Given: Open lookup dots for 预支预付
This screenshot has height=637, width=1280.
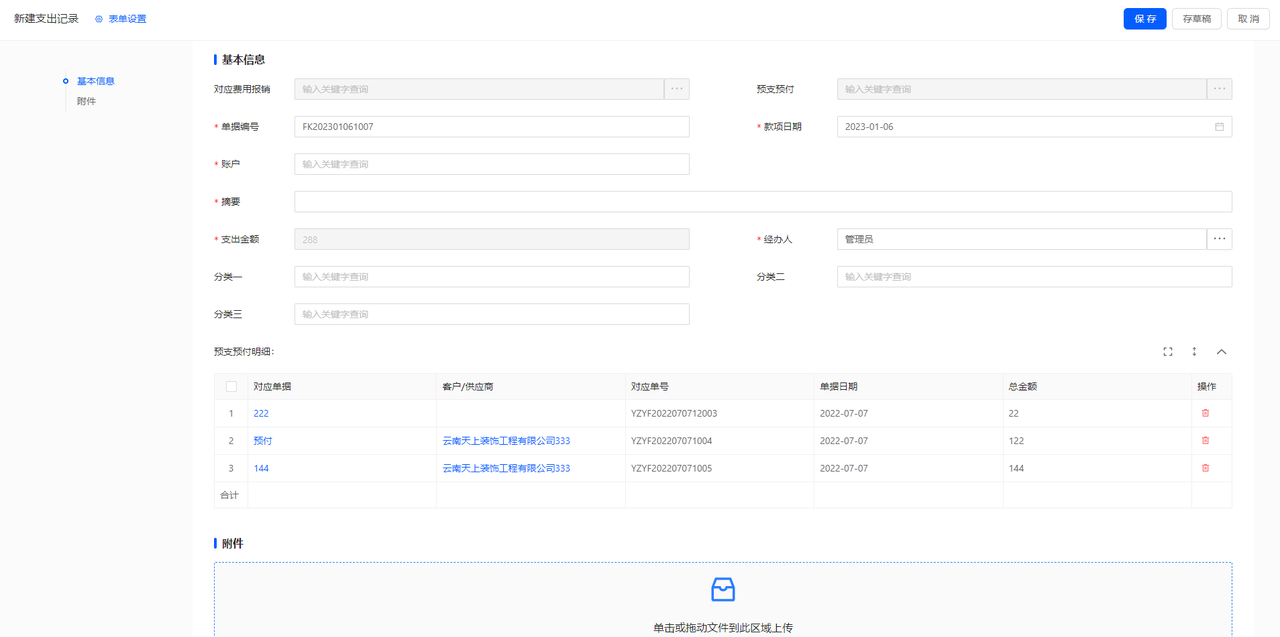Looking at the screenshot, I should pos(1220,89).
